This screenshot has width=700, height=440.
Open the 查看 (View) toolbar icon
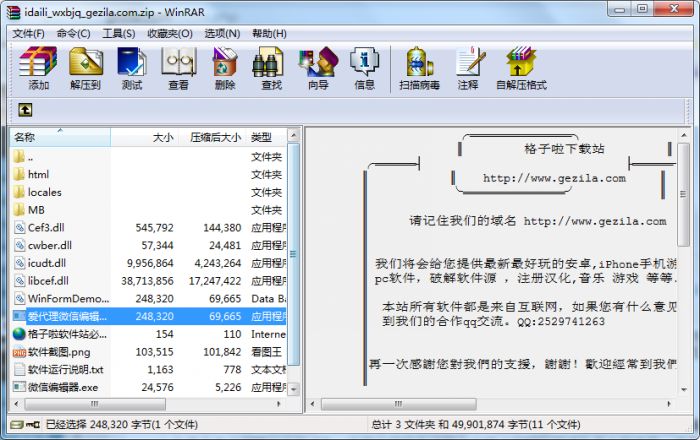point(179,62)
